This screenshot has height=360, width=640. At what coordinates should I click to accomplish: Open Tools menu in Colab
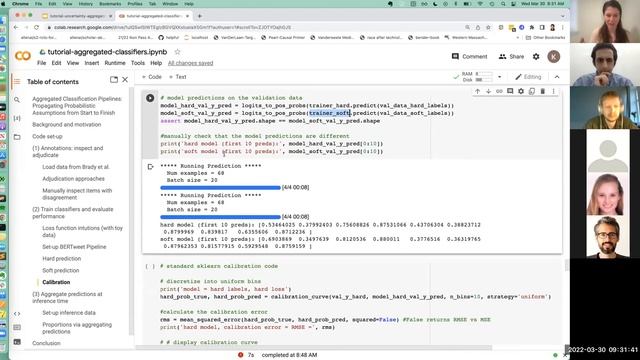pos(138,63)
